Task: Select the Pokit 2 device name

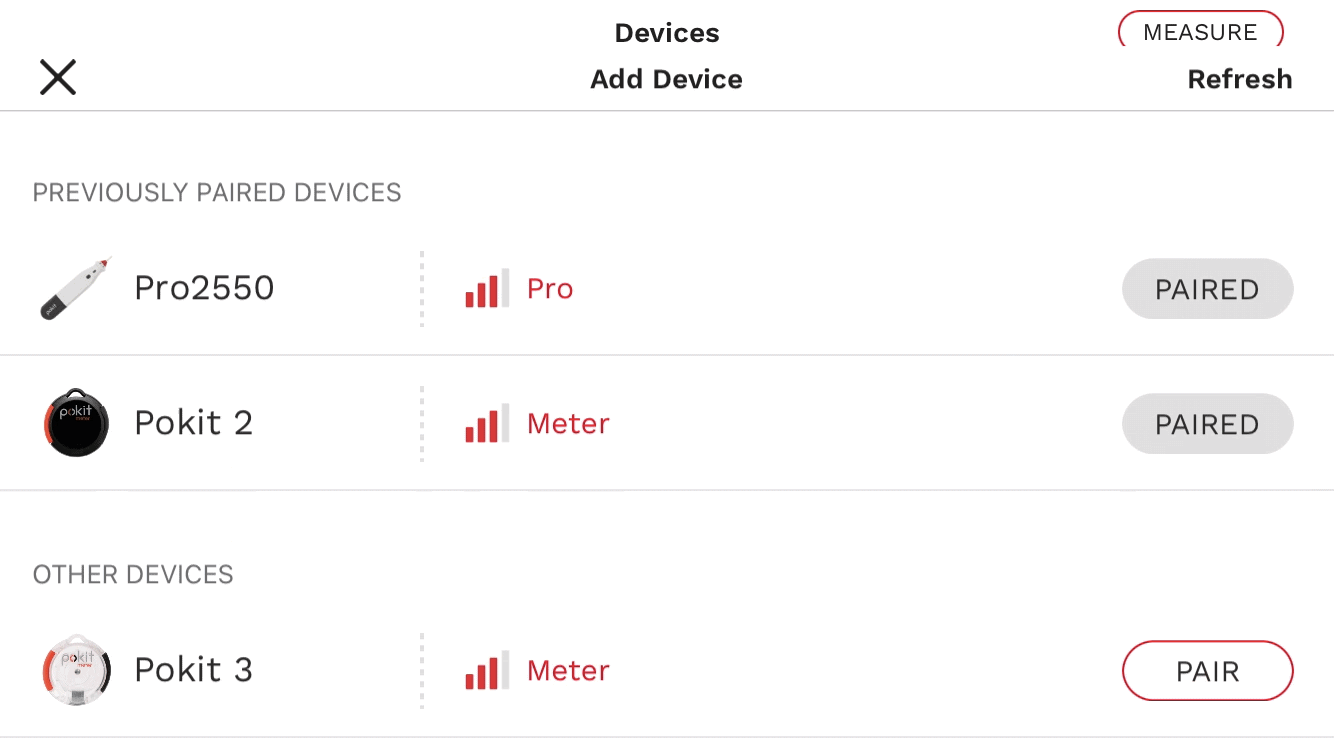Action: [x=193, y=423]
